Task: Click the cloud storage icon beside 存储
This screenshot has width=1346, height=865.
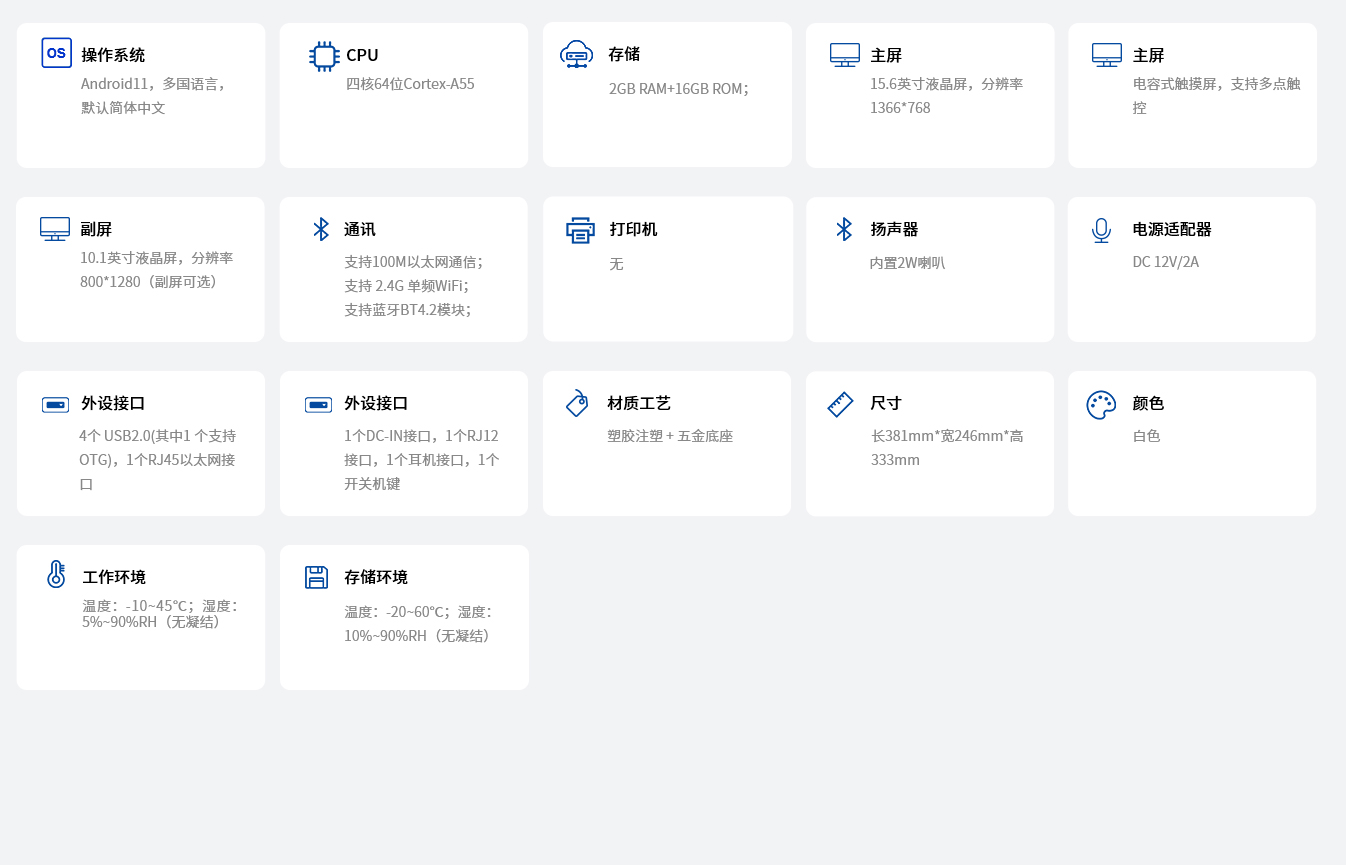Action: (576, 54)
